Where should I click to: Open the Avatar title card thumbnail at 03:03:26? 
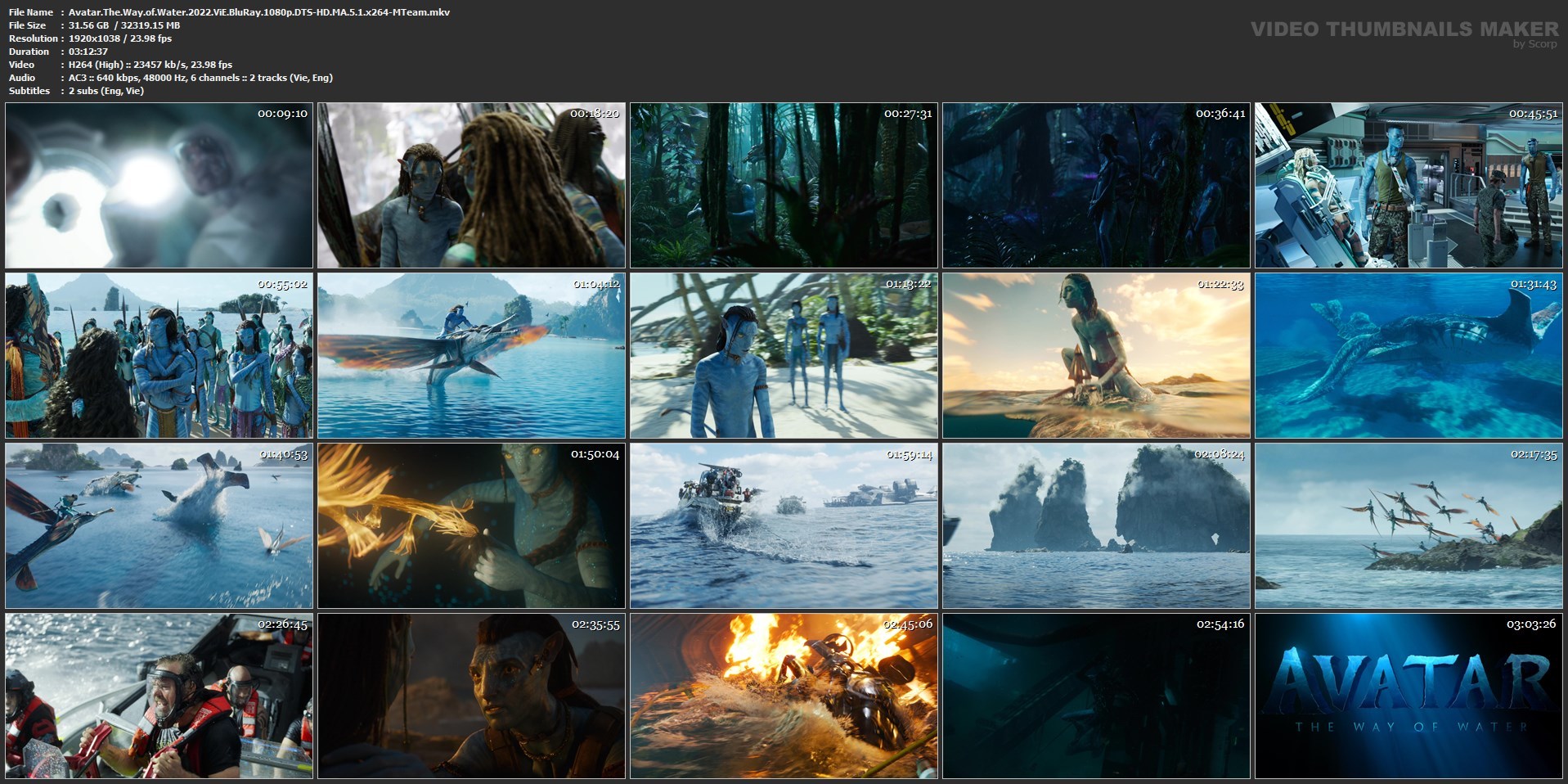point(1409,696)
